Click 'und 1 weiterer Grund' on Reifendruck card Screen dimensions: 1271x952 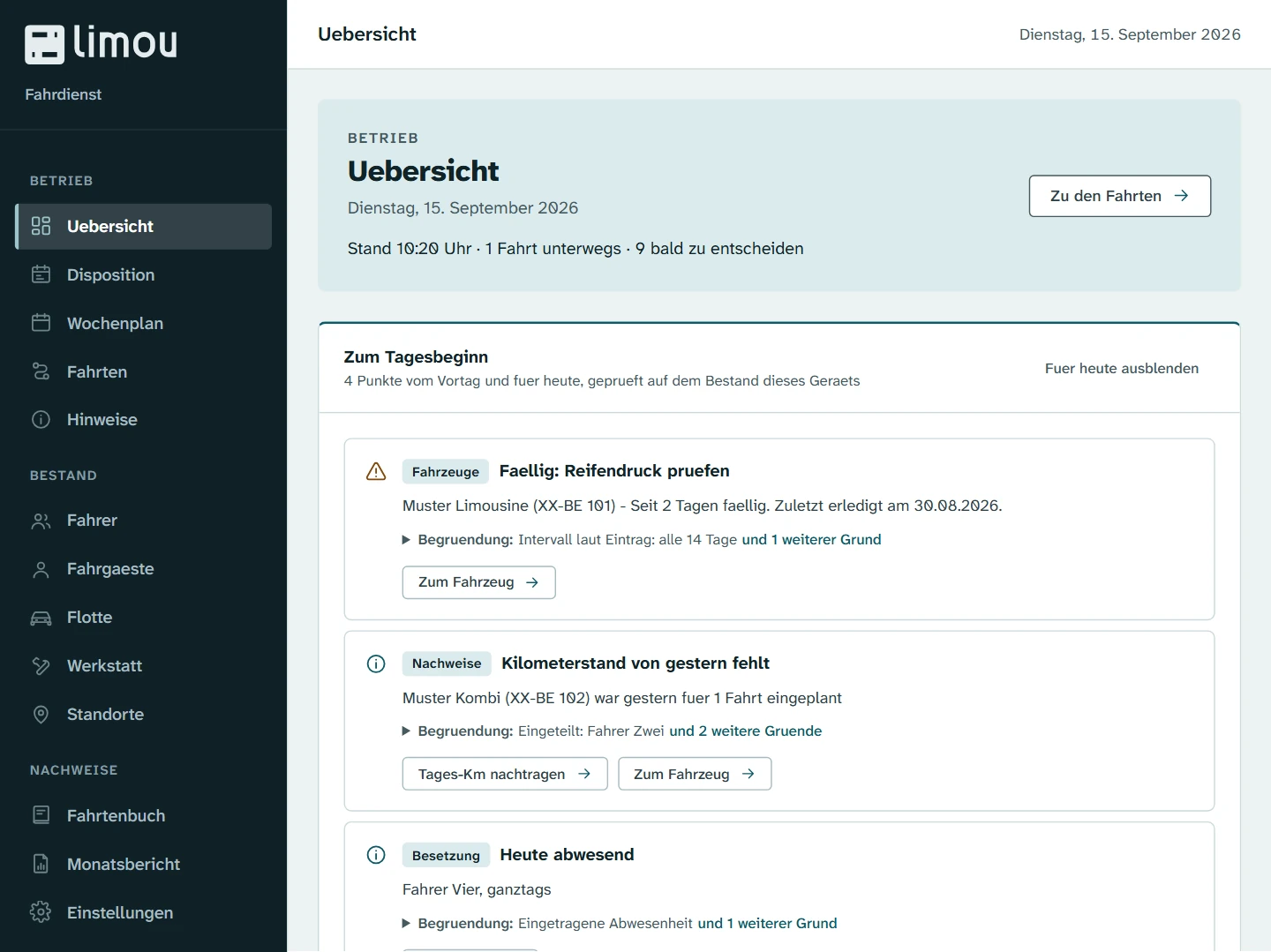point(811,539)
